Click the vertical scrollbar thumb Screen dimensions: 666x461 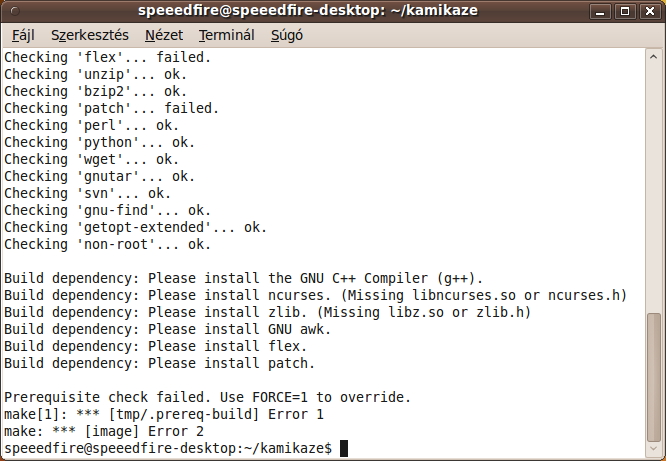point(654,377)
